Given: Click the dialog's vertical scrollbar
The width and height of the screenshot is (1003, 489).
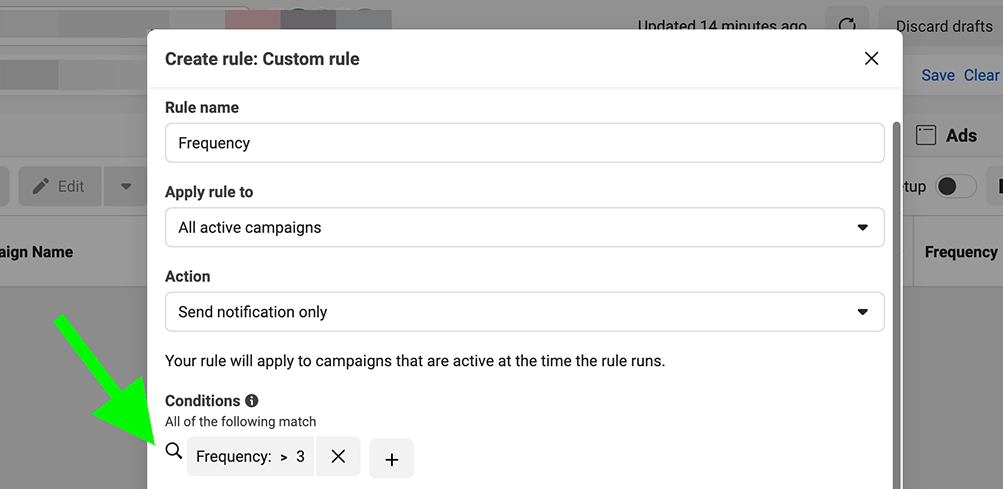Looking at the screenshot, I should coord(897,300).
